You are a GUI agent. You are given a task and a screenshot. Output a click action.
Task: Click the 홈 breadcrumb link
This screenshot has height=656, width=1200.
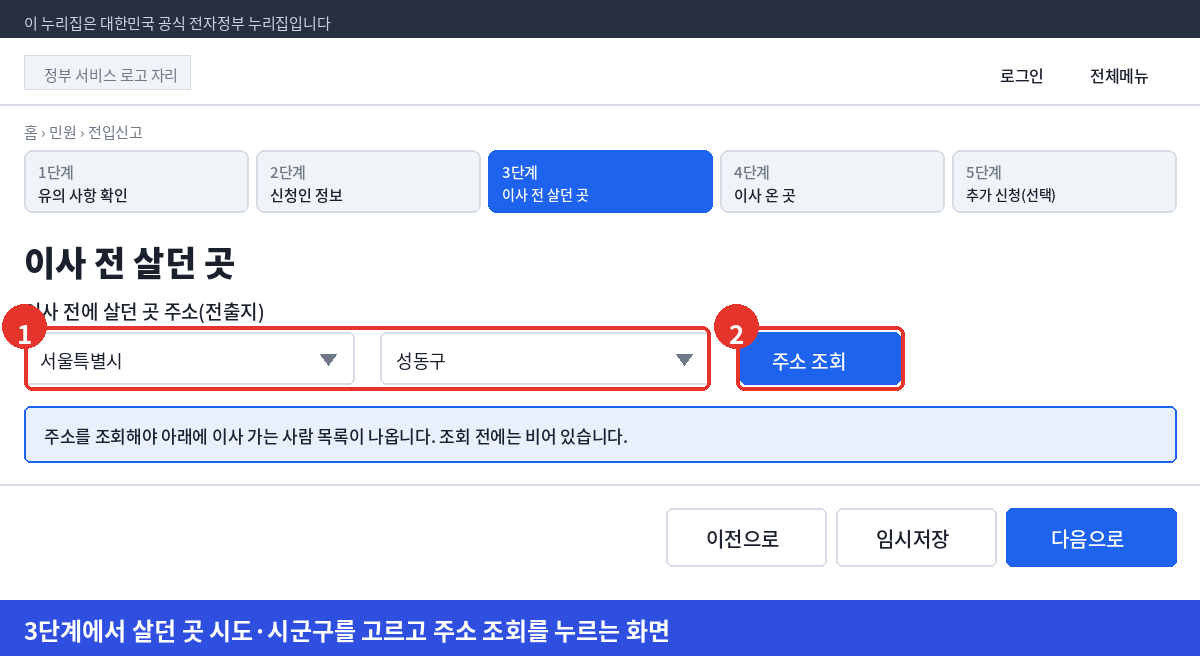pos(31,132)
